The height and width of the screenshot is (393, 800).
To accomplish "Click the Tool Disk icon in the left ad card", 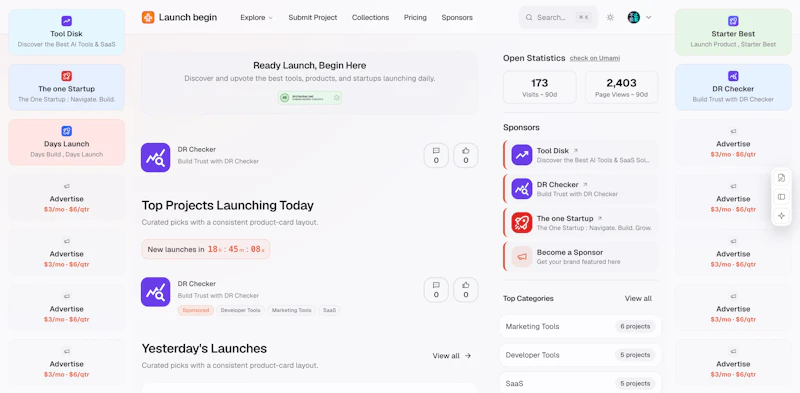I will tap(66, 21).
